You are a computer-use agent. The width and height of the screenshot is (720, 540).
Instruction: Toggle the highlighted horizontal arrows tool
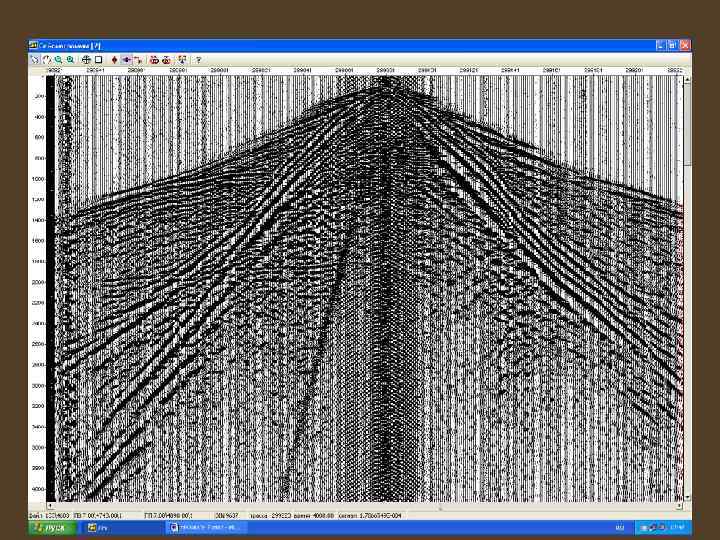click(x=126, y=60)
